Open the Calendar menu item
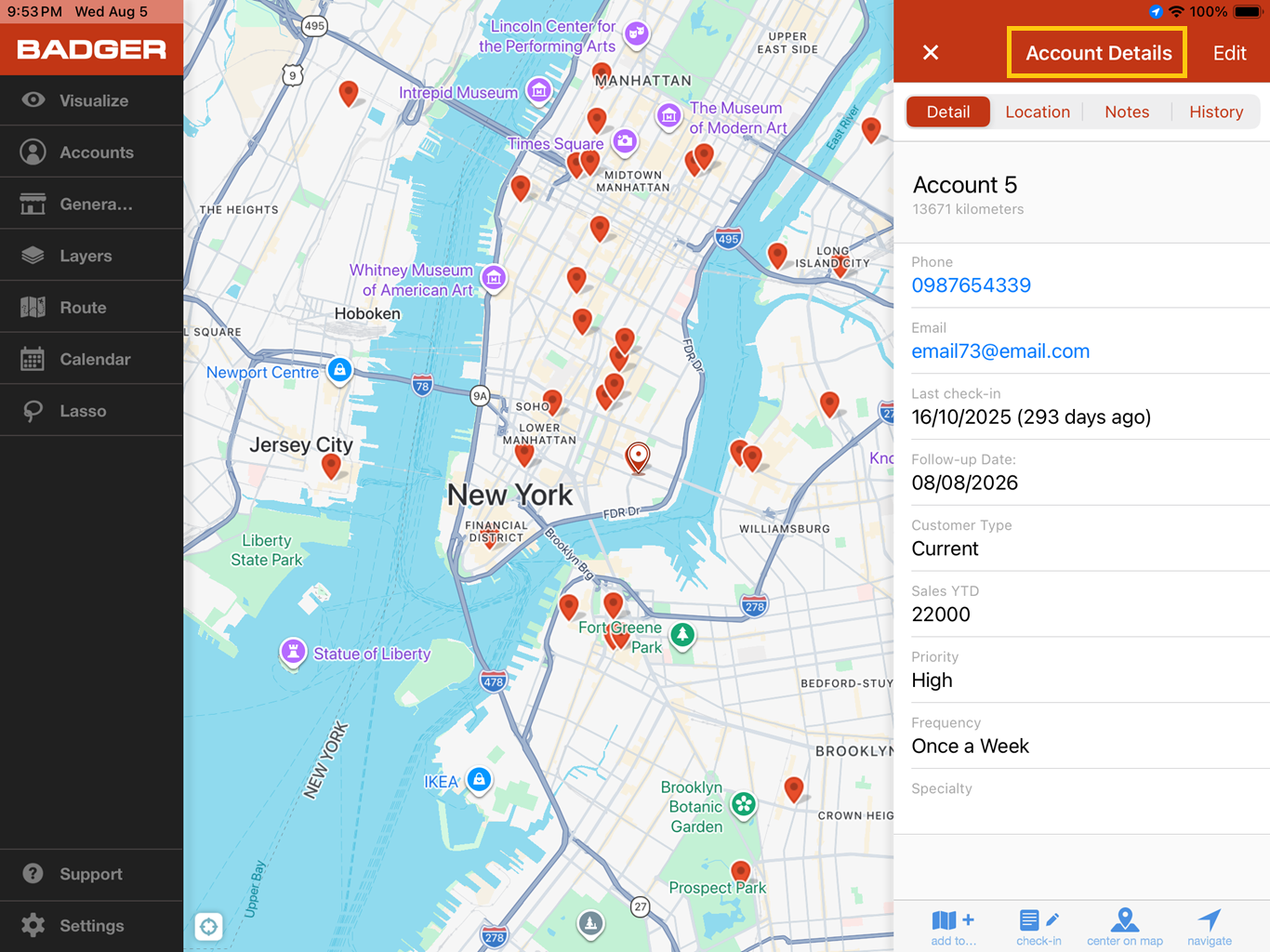The image size is (1270, 952). pos(91,359)
